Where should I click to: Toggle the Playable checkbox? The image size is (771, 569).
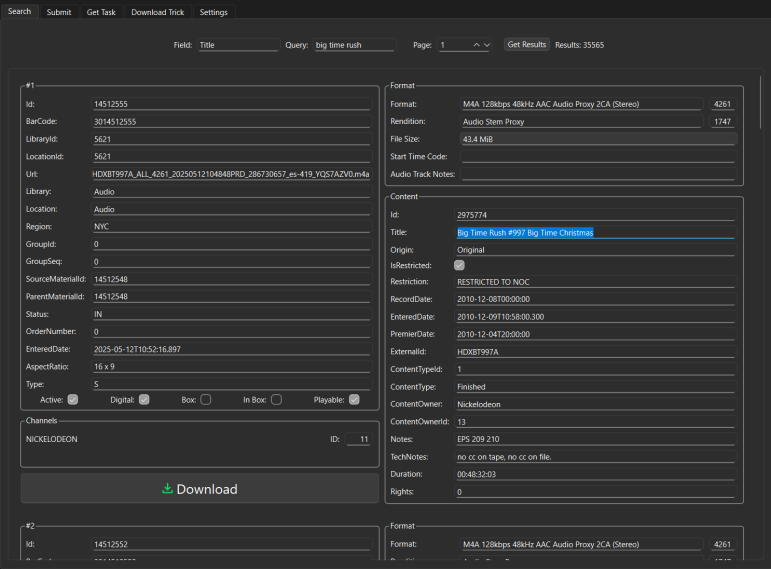point(354,399)
